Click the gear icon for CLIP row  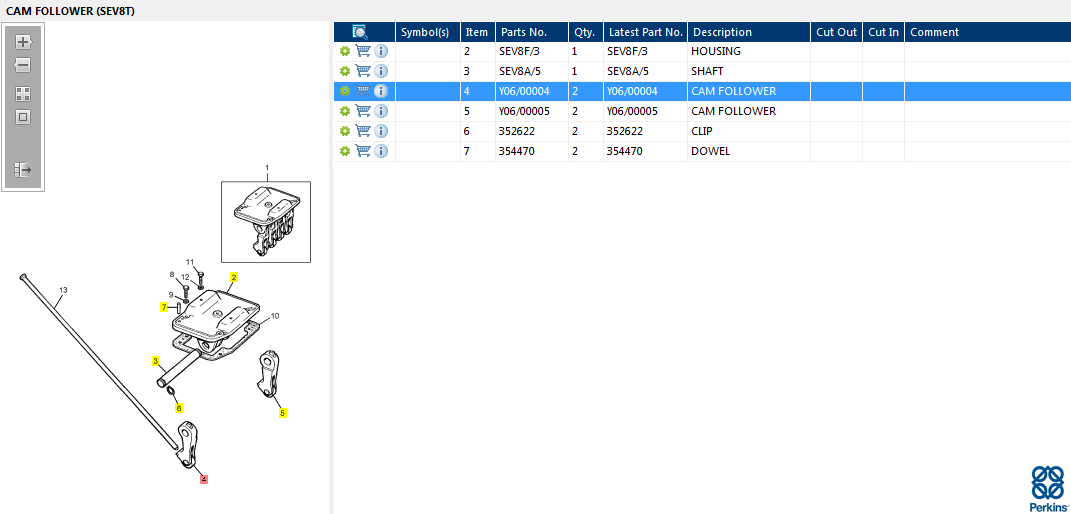[x=345, y=131]
